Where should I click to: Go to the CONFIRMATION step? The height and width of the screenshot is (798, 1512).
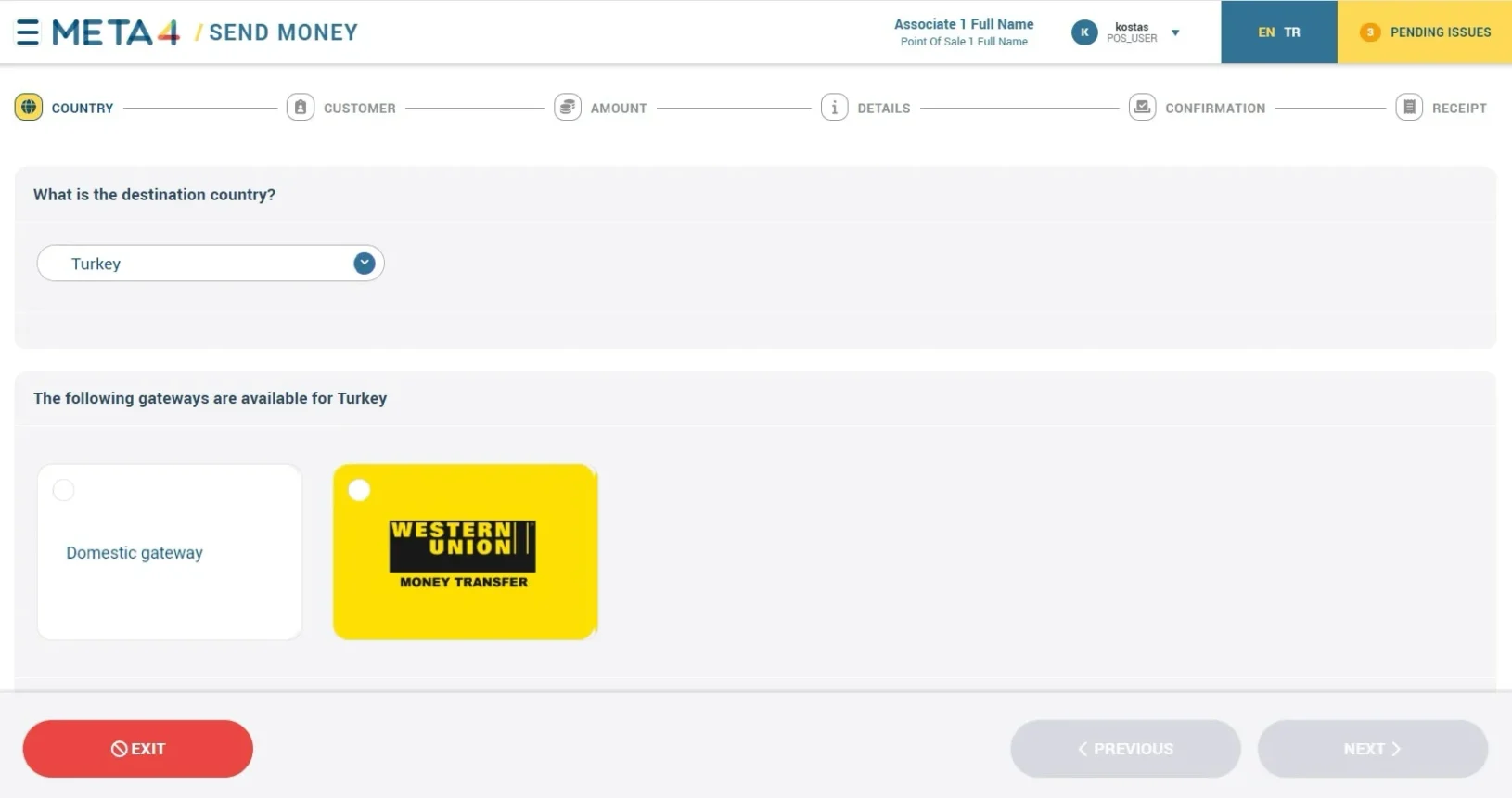coord(1215,109)
